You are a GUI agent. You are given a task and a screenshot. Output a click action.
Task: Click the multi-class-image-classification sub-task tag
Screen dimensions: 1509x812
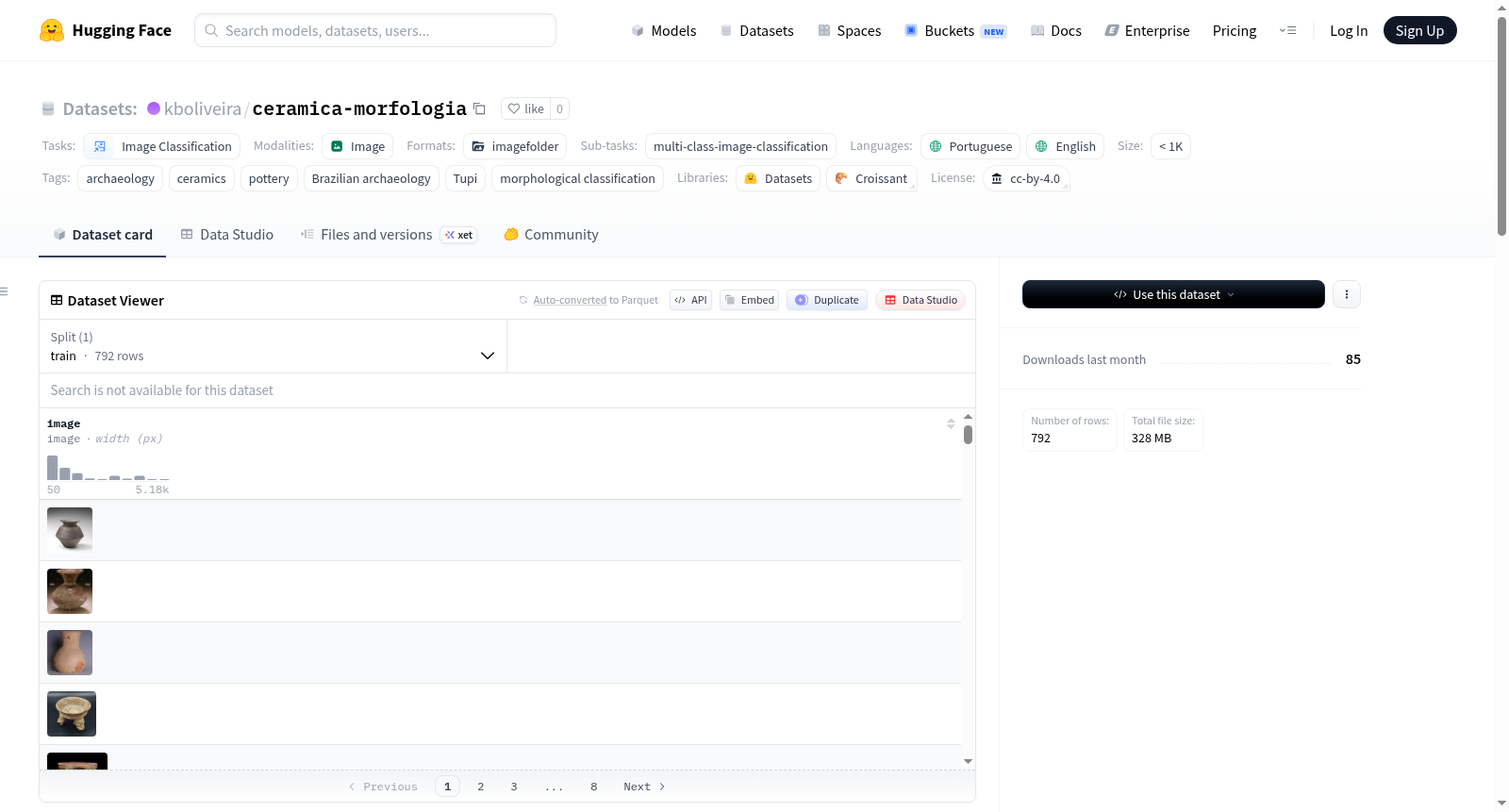(x=740, y=146)
